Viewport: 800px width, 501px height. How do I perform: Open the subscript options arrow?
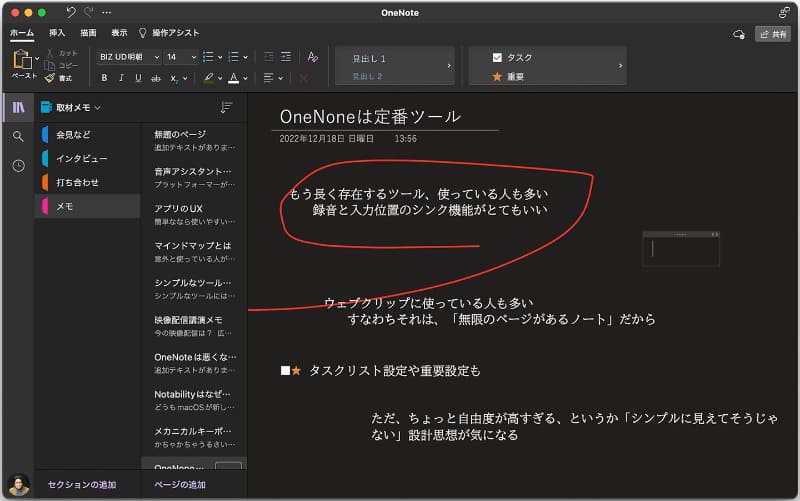click(x=185, y=79)
